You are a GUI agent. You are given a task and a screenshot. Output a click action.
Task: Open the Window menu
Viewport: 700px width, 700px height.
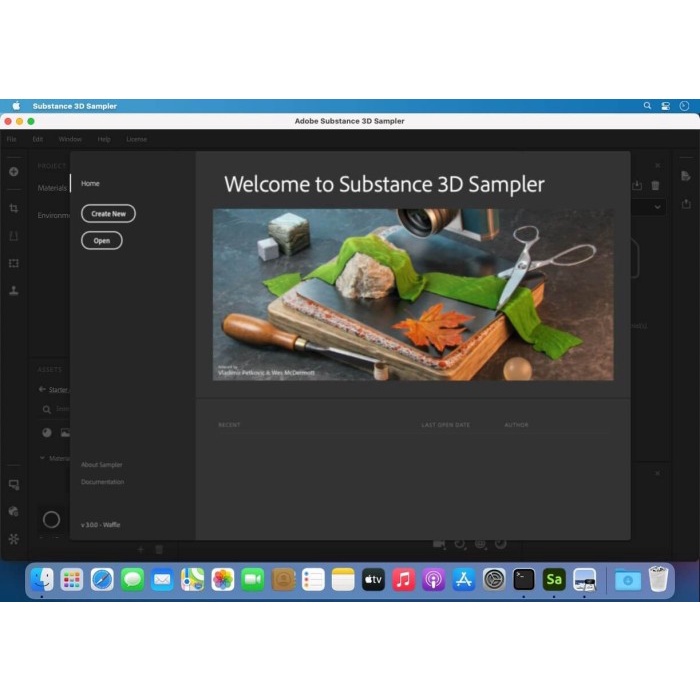coord(70,139)
